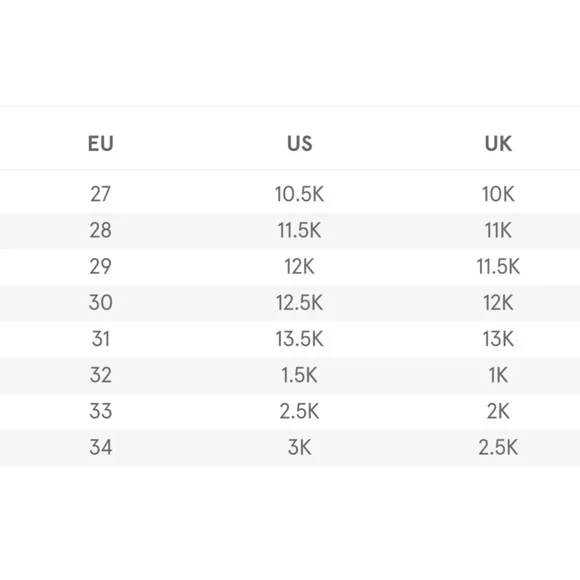
Task: Select EU size 27 cell
Action: tap(101, 194)
